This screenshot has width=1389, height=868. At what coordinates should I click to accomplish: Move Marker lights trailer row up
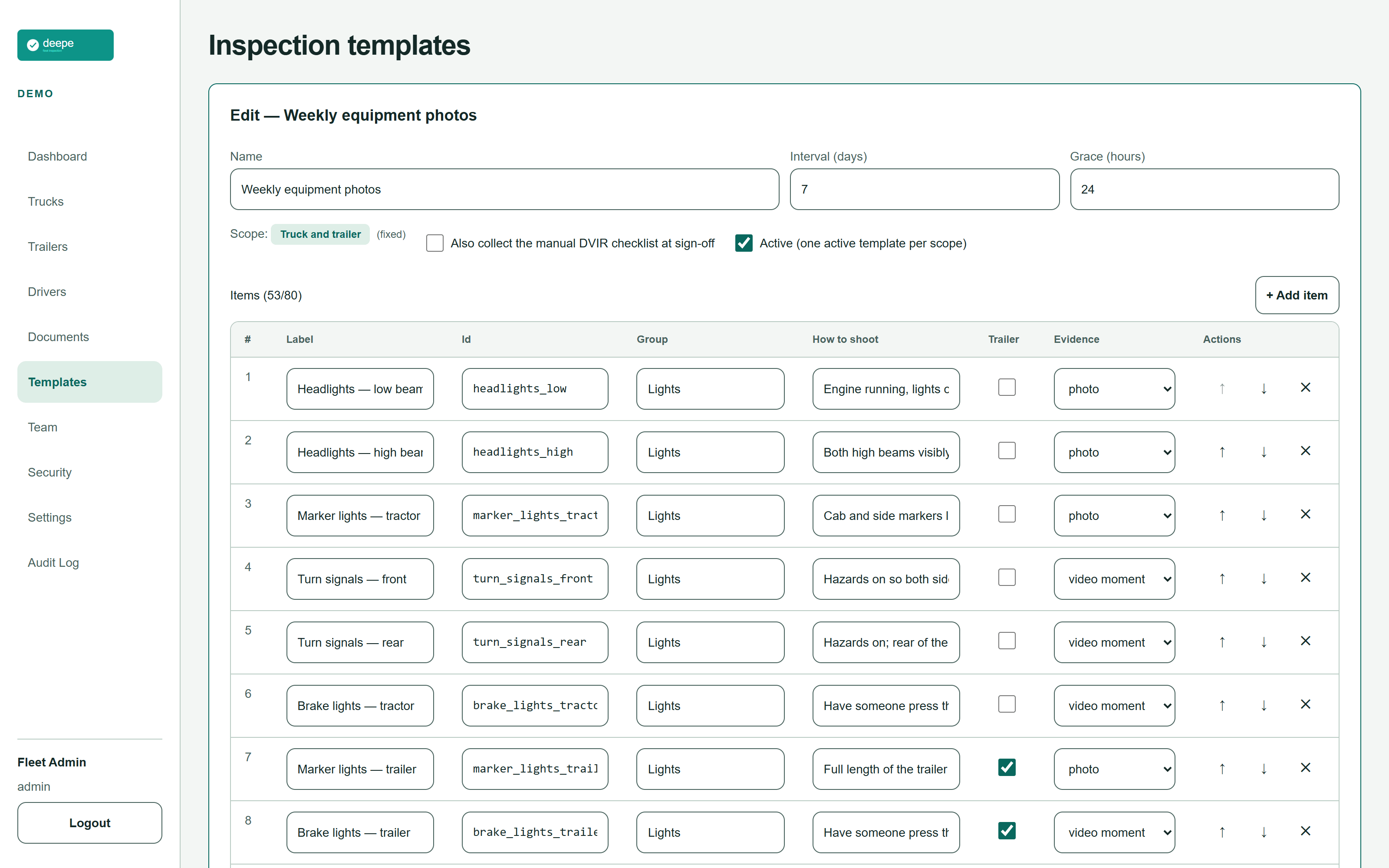click(x=1222, y=769)
